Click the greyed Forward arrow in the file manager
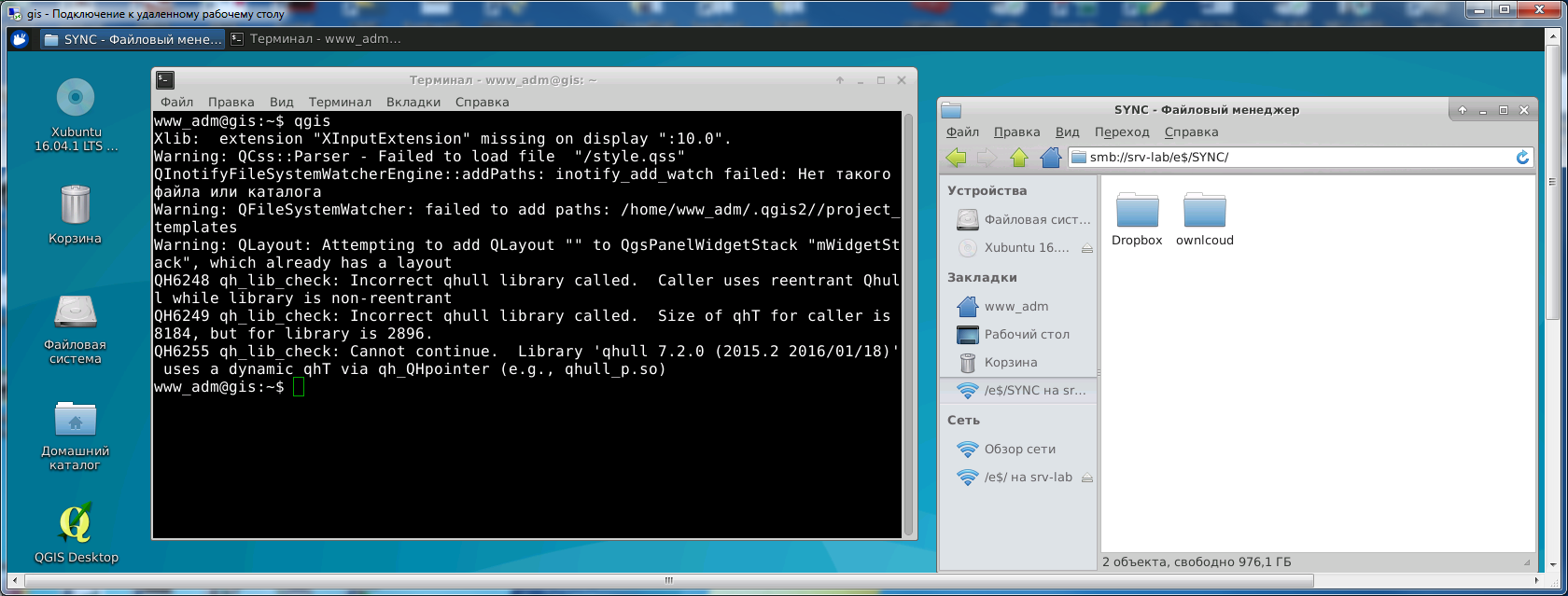Image resolution: width=1568 pixels, height=596 pixels. click(x=987, y=158)
